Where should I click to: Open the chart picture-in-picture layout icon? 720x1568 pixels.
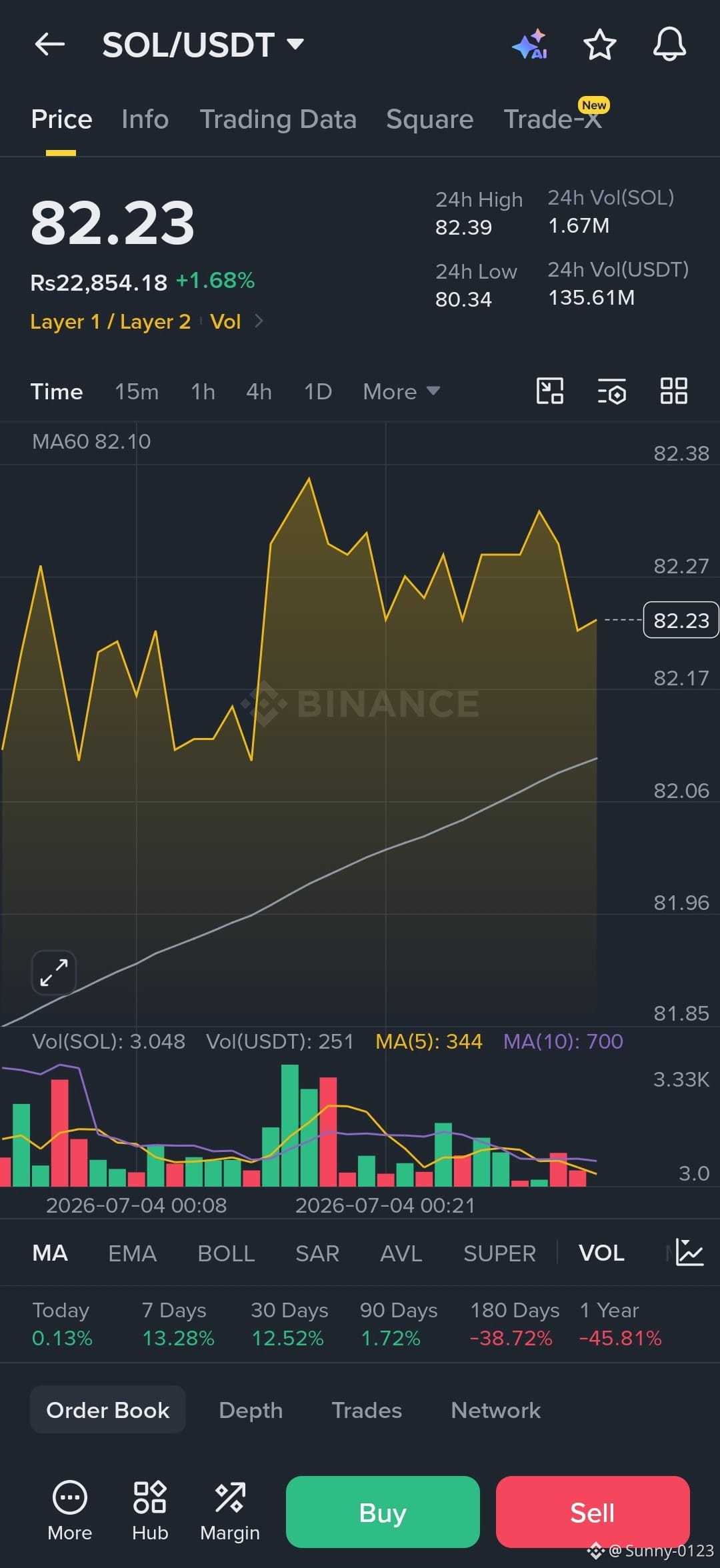click(x=550, y=391)
